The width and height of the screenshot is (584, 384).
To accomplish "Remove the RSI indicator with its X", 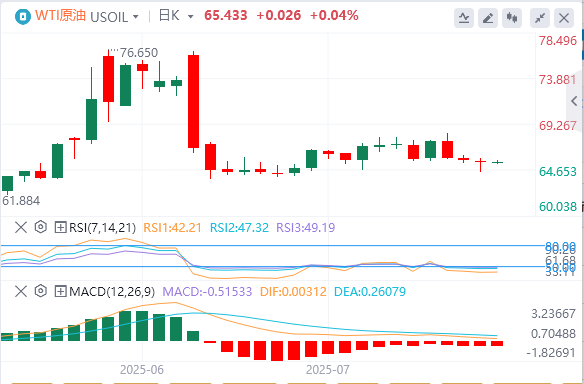I will point(21,227).
